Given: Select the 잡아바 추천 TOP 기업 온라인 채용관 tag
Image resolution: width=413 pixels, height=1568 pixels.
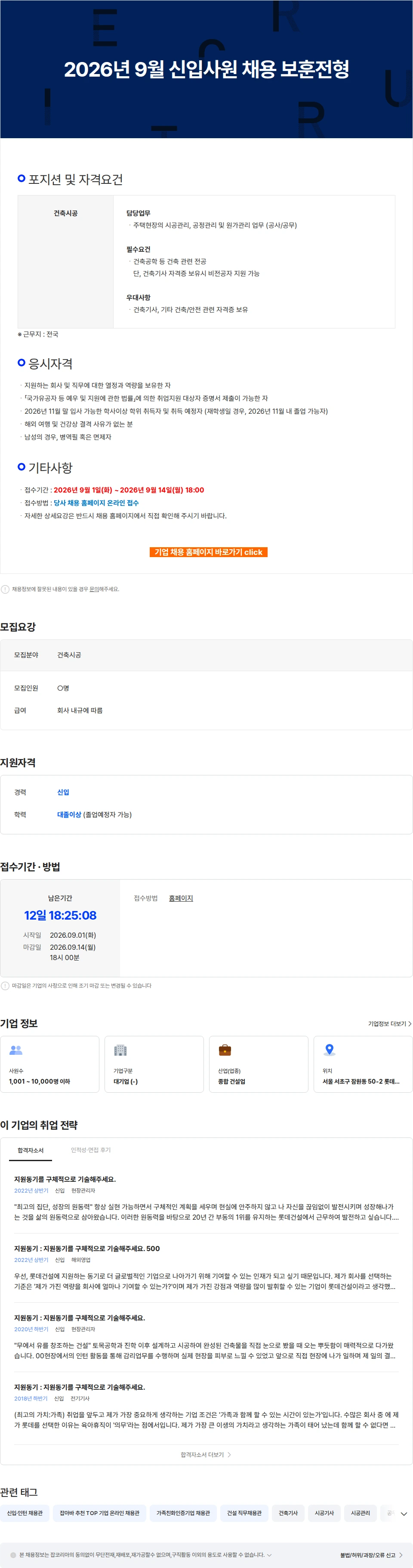Looking at the screenshot, I should 100,1512.
